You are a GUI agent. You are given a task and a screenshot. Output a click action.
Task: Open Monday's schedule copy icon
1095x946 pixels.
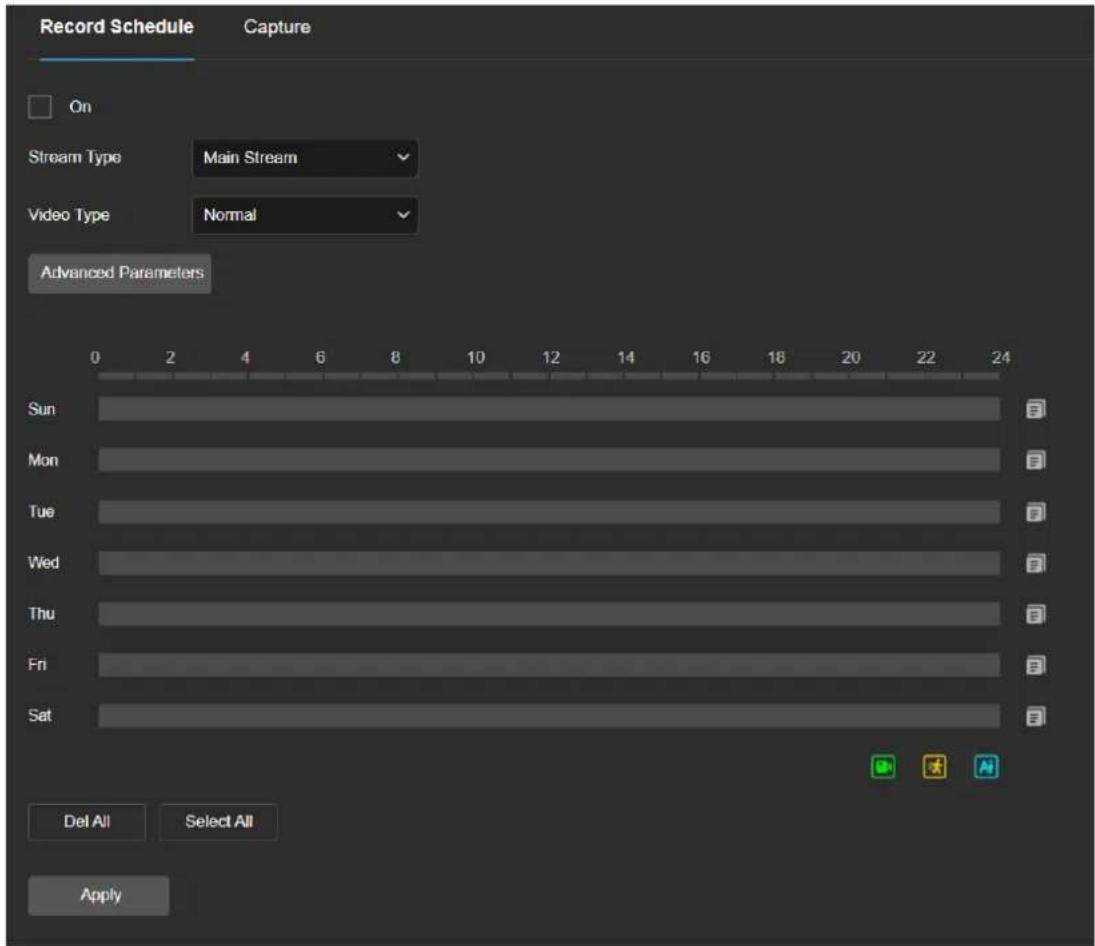point(1036,460)
